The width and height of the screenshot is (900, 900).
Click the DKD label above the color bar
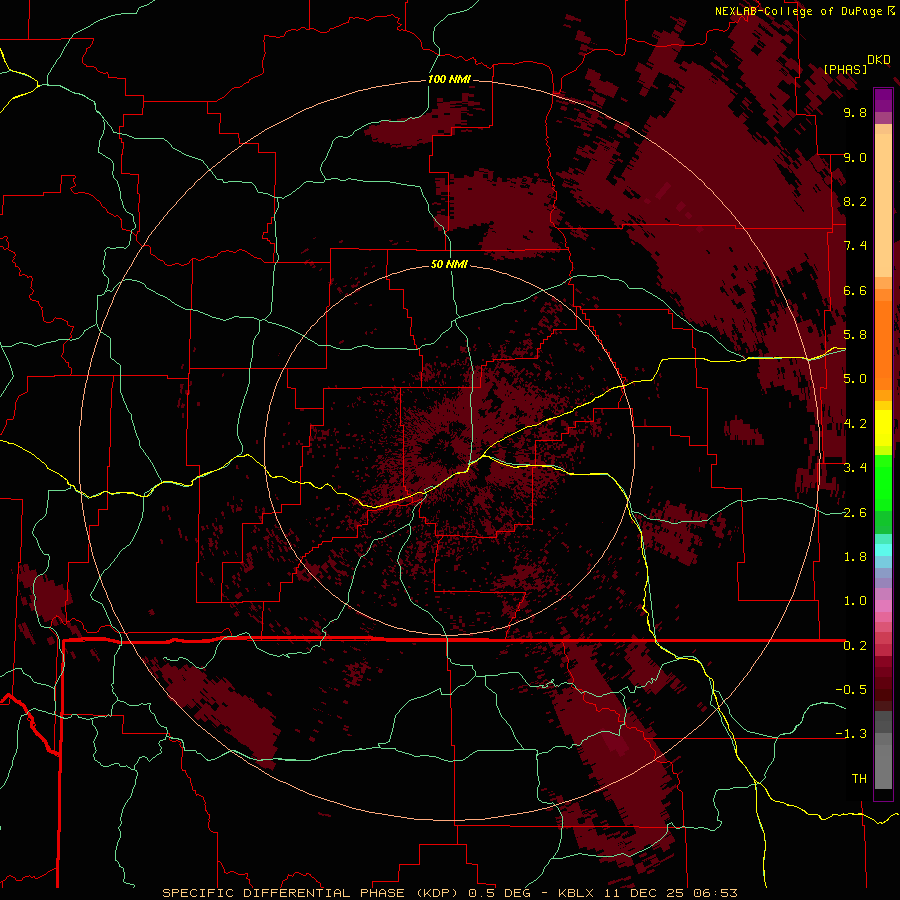[879, 60]
